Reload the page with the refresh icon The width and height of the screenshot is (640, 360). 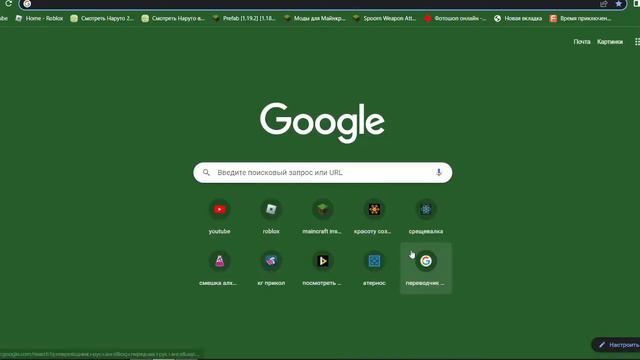[x=8, y=4]
